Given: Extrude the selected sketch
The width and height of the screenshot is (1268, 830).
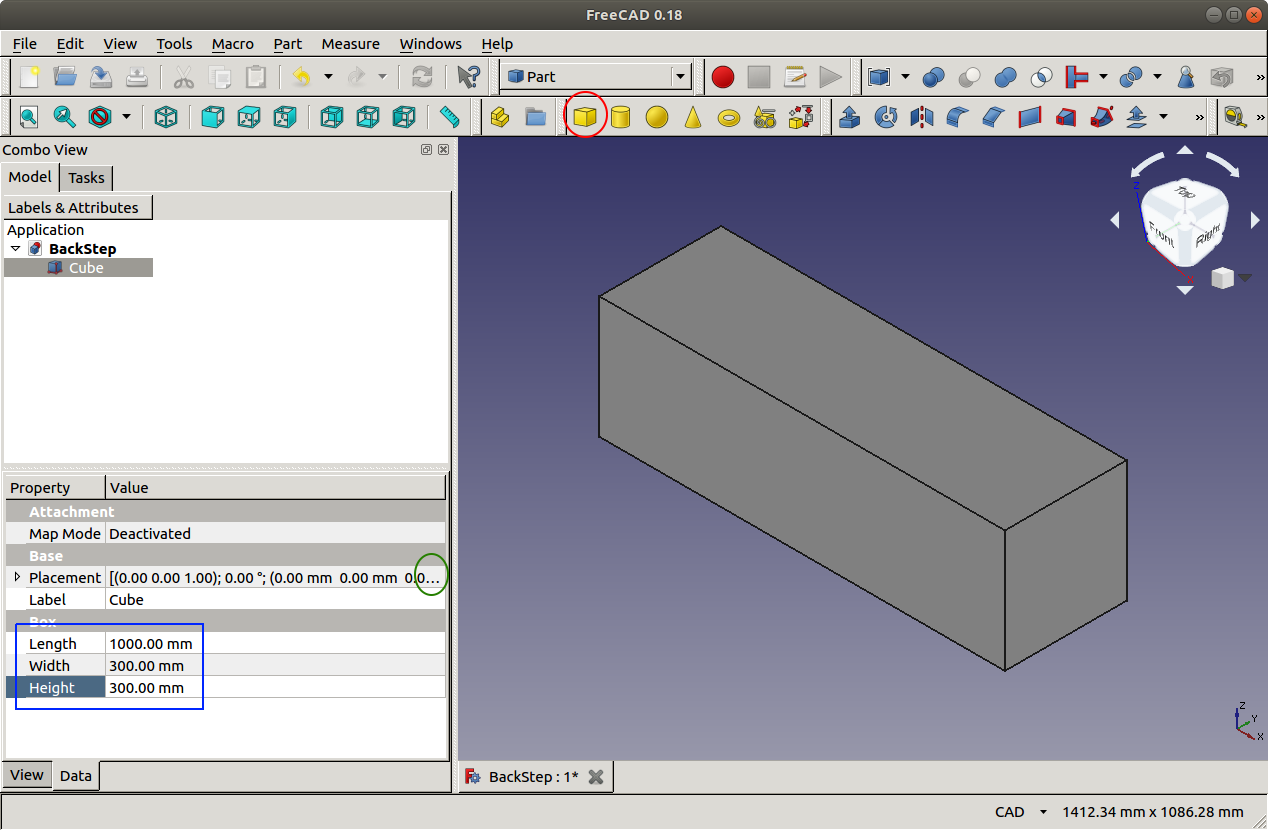Looking at the screenshot, I should [850, 117].
